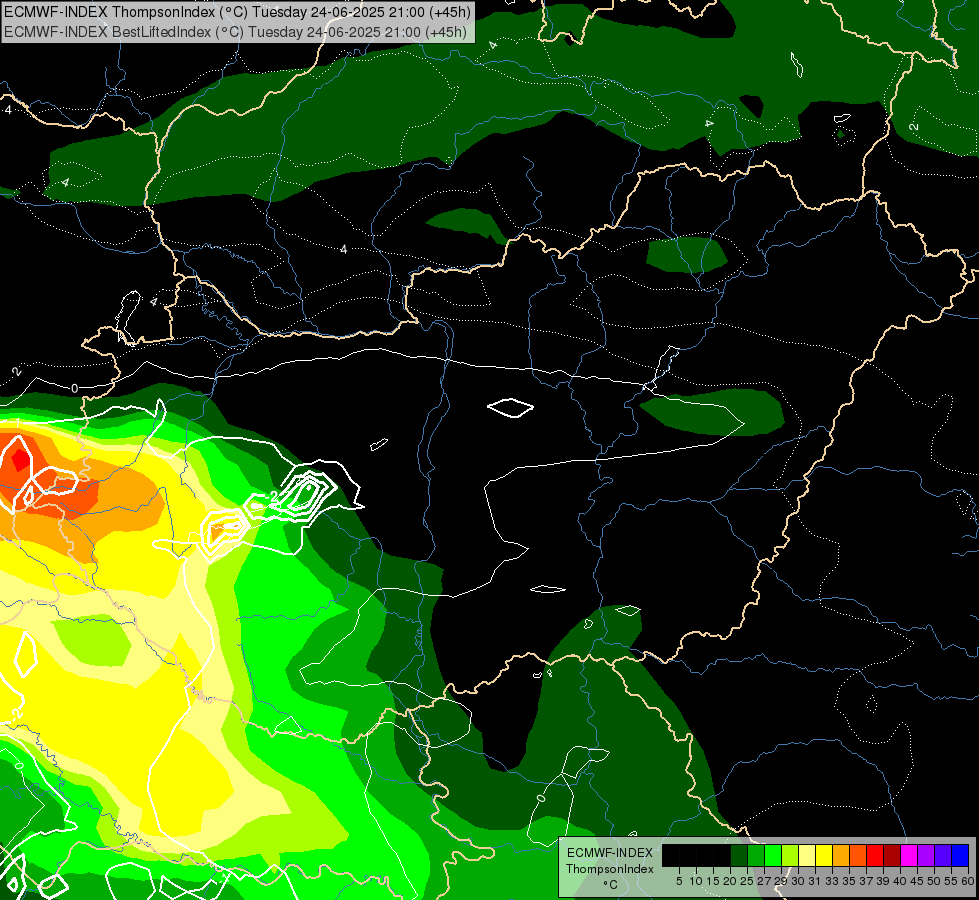Select the purple 45–50 legend swatch

(926, 855)
